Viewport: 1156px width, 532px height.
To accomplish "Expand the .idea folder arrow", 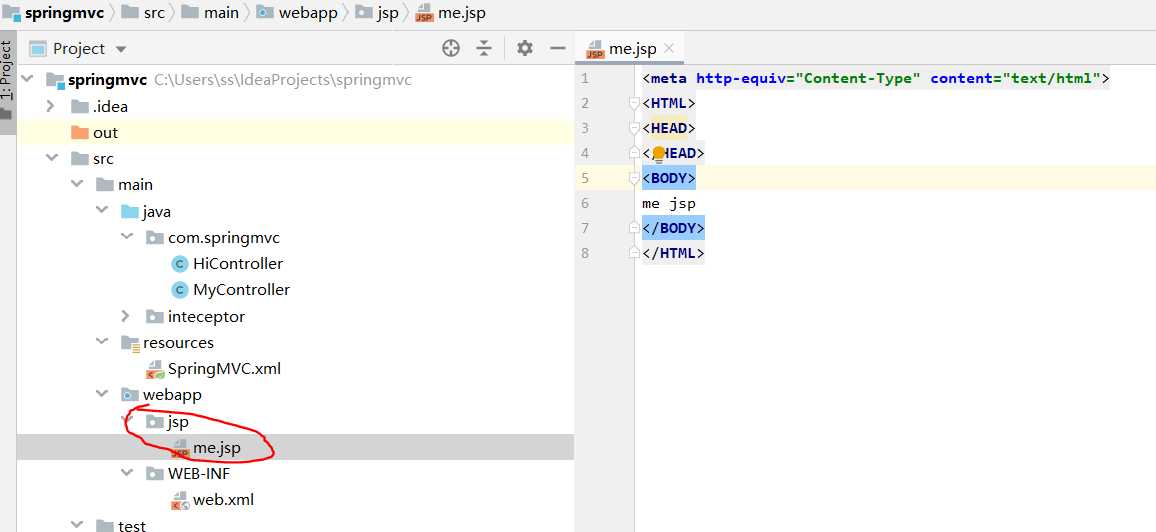I will click(51, 106).
